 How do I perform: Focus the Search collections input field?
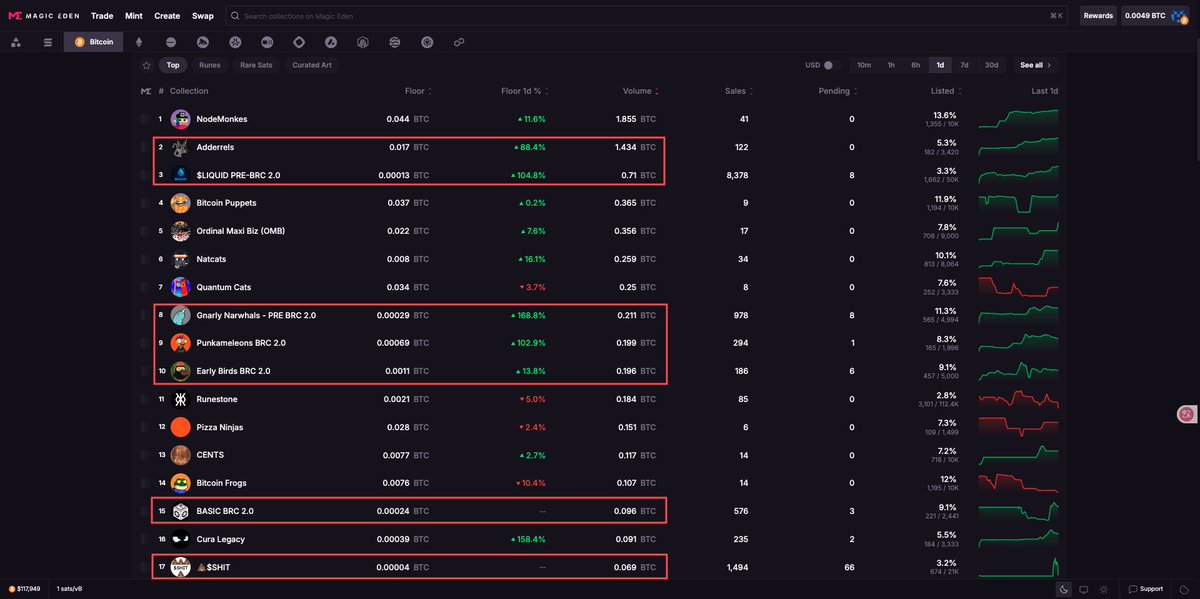[646, 16]
